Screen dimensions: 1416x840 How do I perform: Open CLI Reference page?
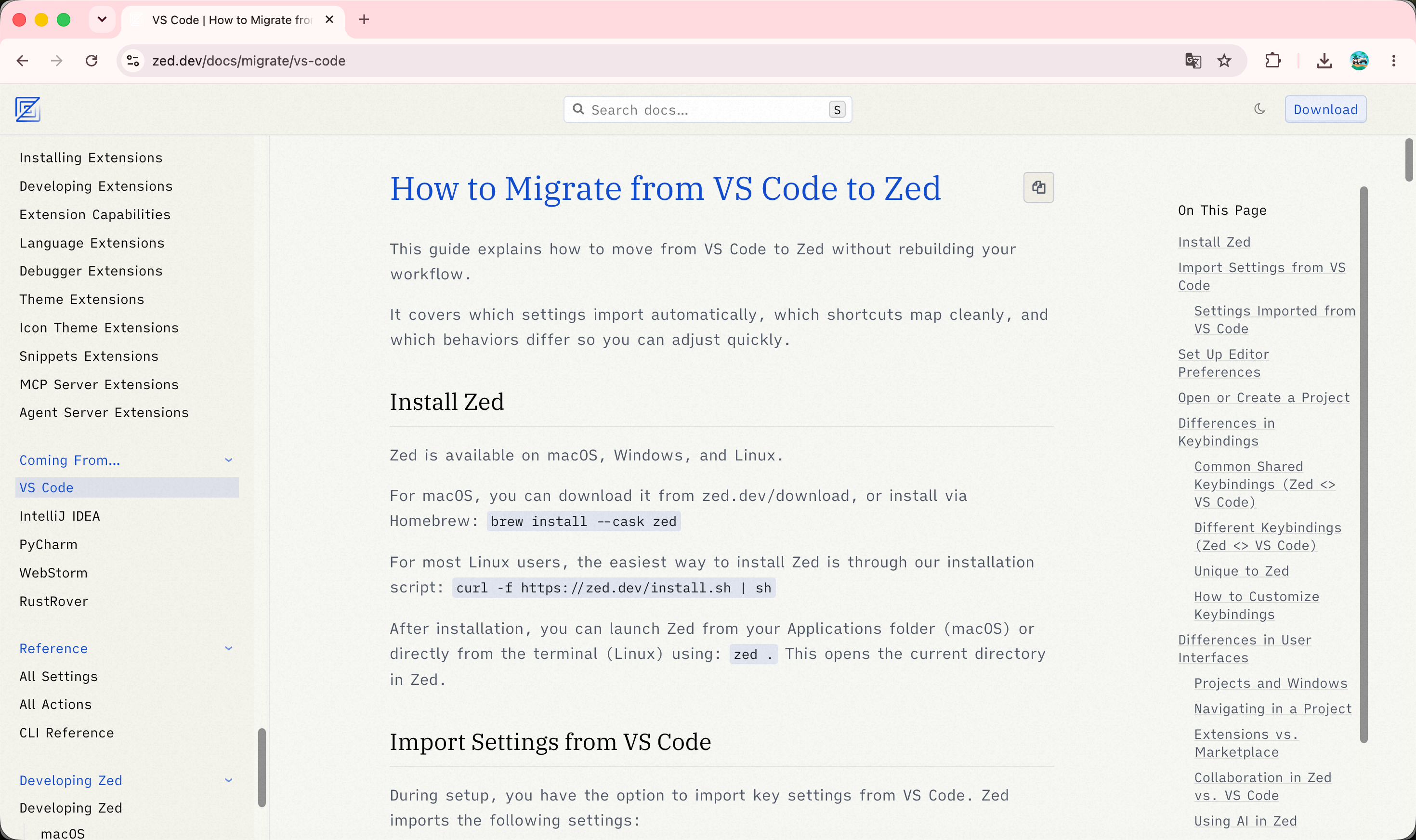click(66, 733)
